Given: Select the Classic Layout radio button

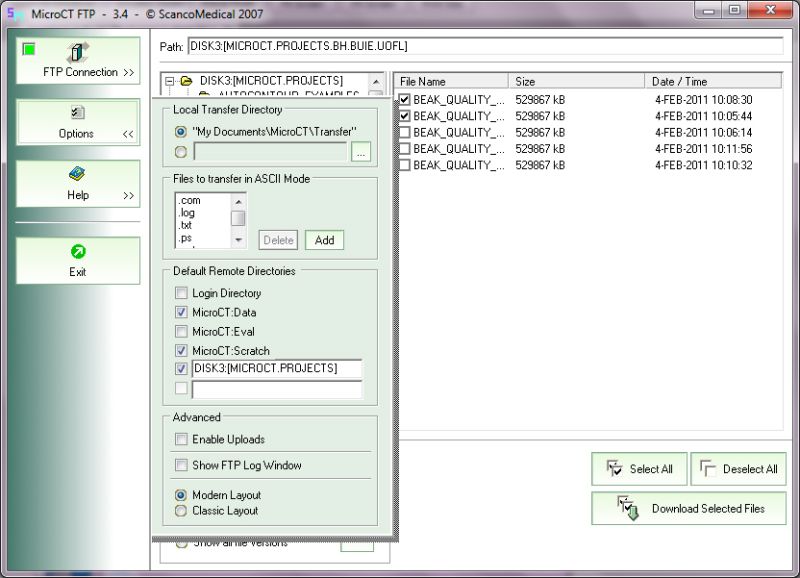Looking at the screenshot, I should [181, 511].
